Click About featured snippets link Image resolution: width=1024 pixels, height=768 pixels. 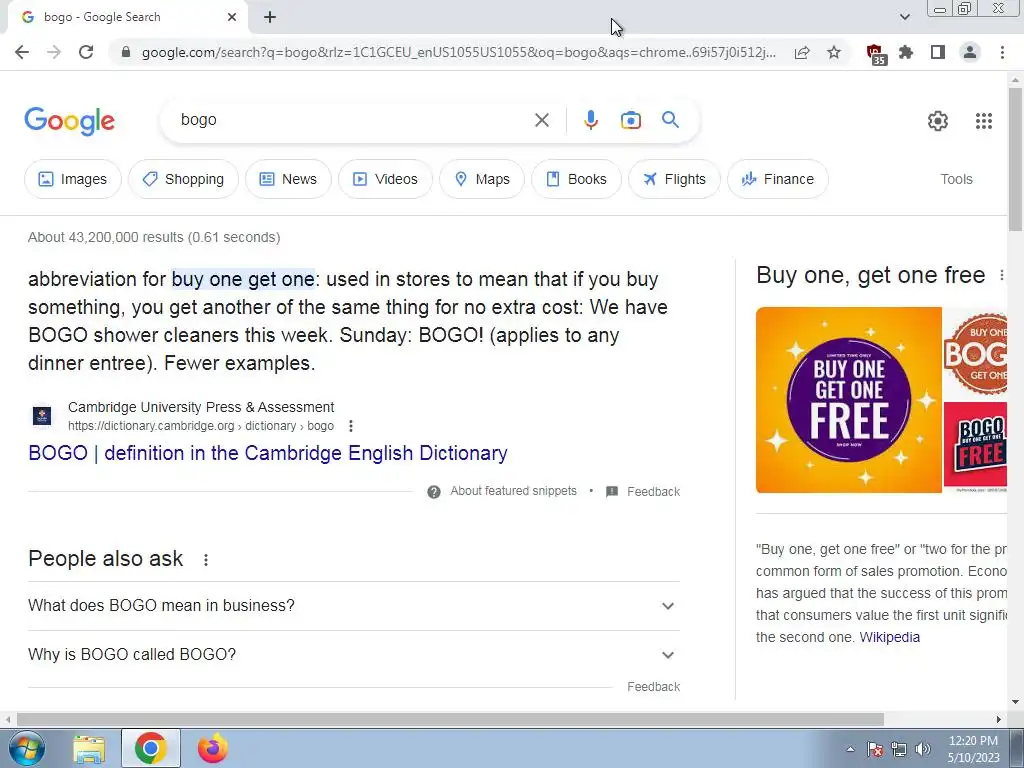click(x=513, y=491)
